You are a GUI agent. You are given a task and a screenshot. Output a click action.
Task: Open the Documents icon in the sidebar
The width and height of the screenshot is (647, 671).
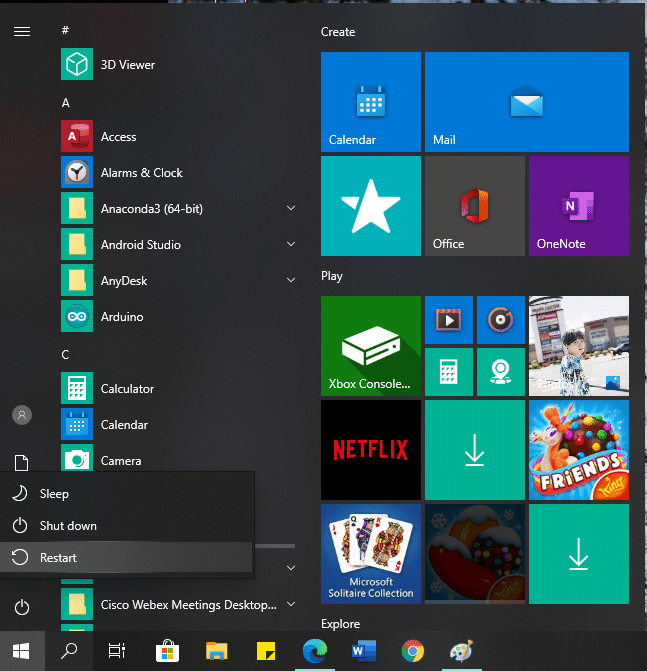click(x=22, y=463)
